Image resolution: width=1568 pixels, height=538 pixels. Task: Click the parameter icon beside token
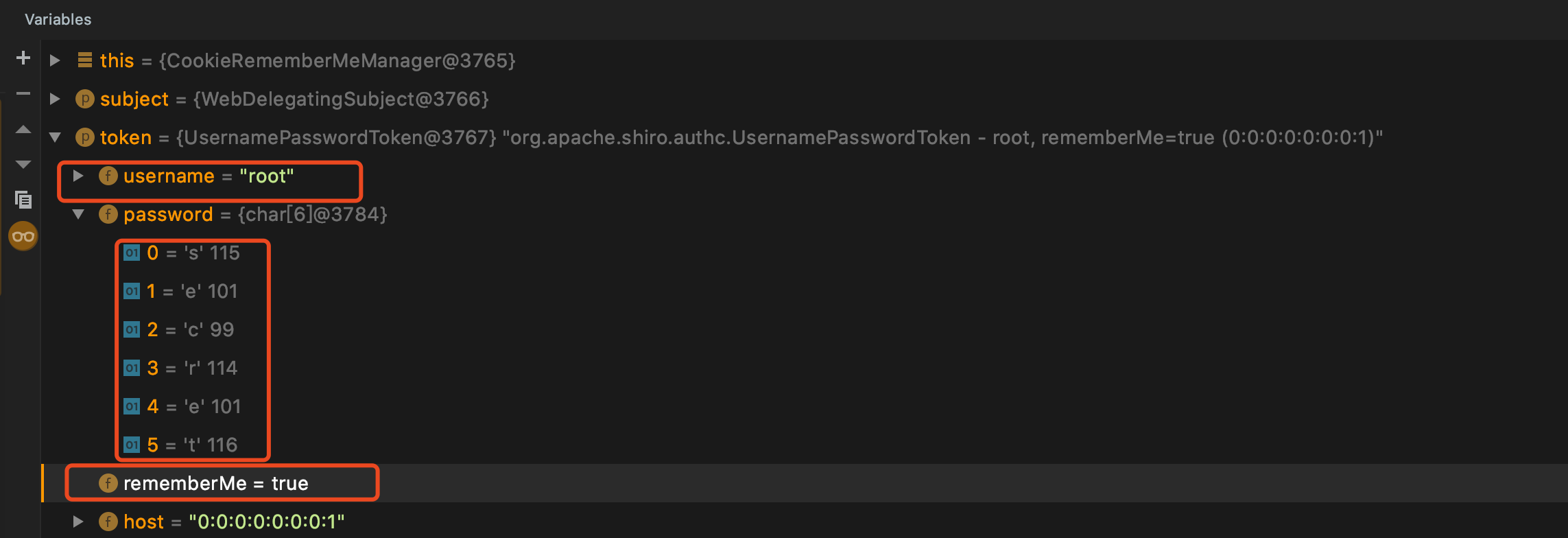[x=85, y=137]
